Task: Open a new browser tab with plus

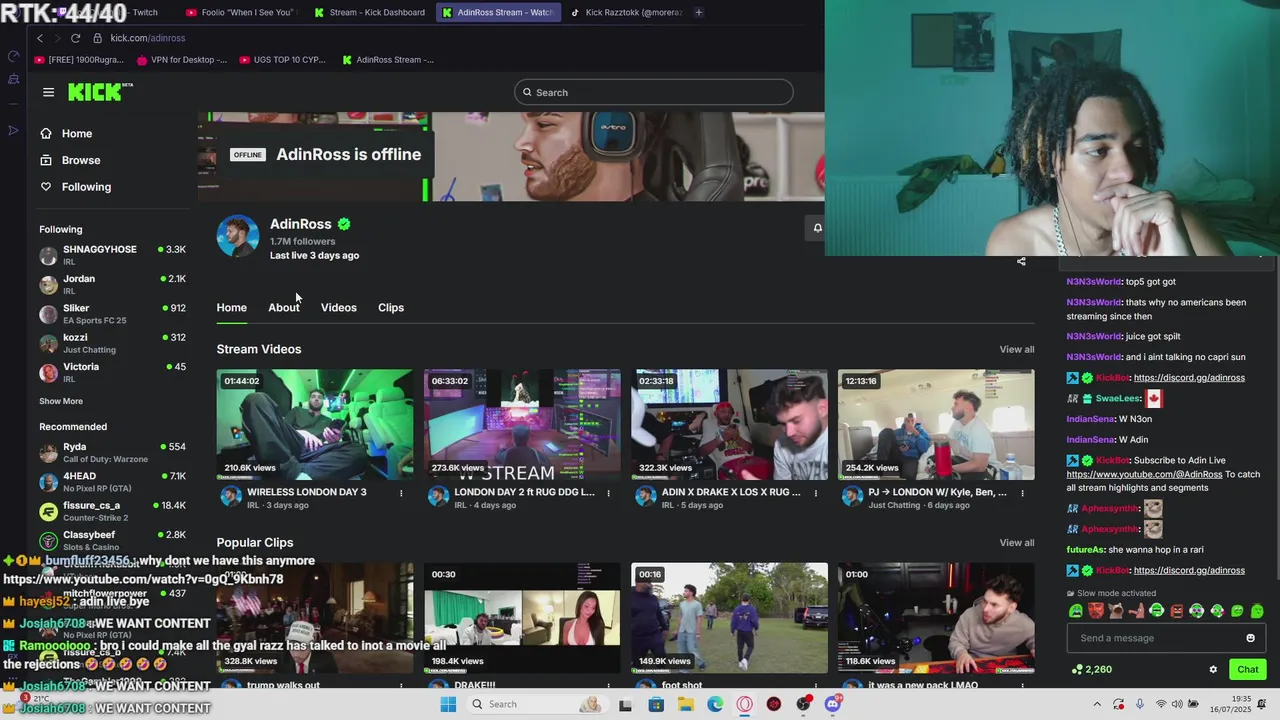Action: click(x=698, y=12)
